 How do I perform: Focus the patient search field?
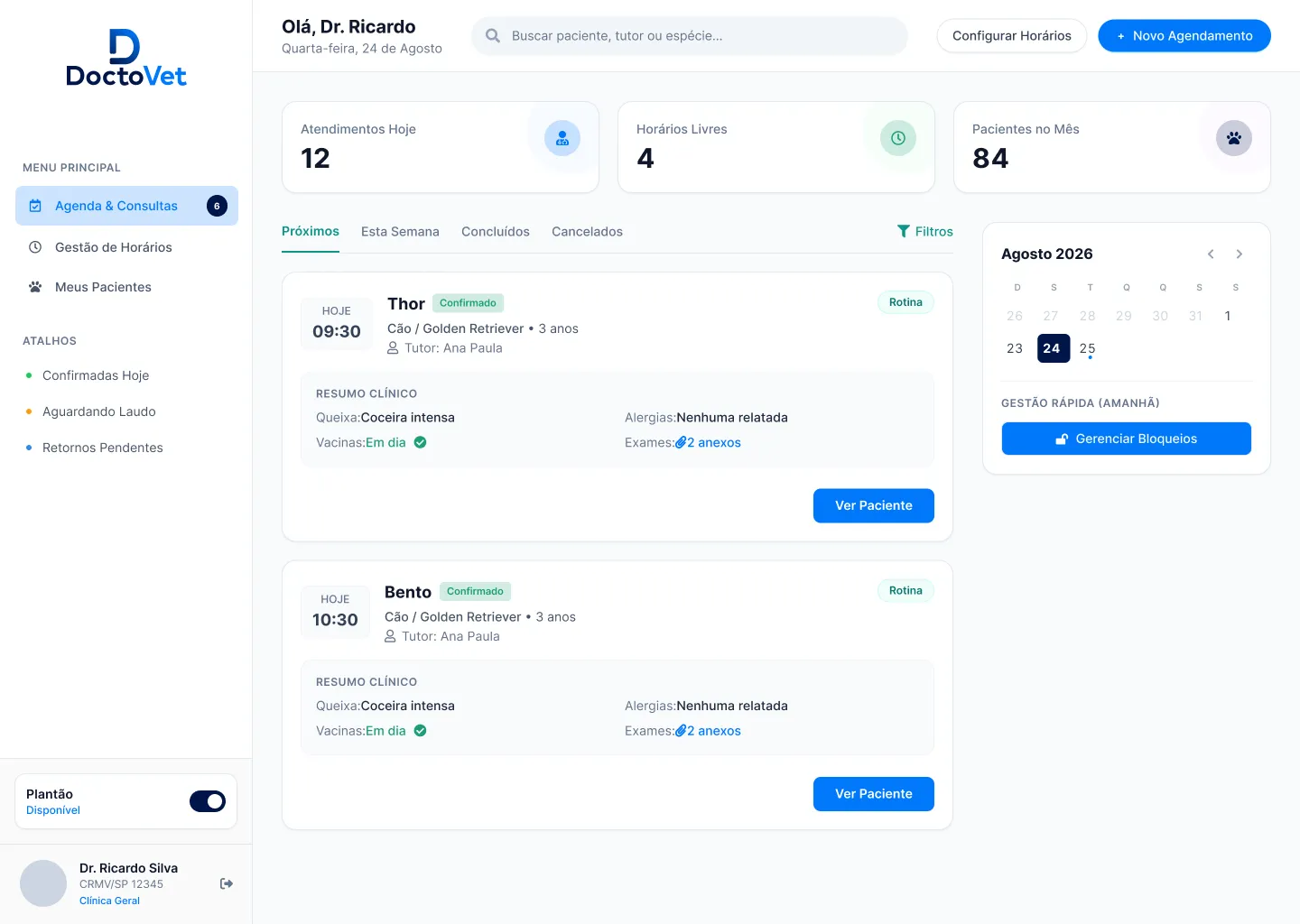690,36
